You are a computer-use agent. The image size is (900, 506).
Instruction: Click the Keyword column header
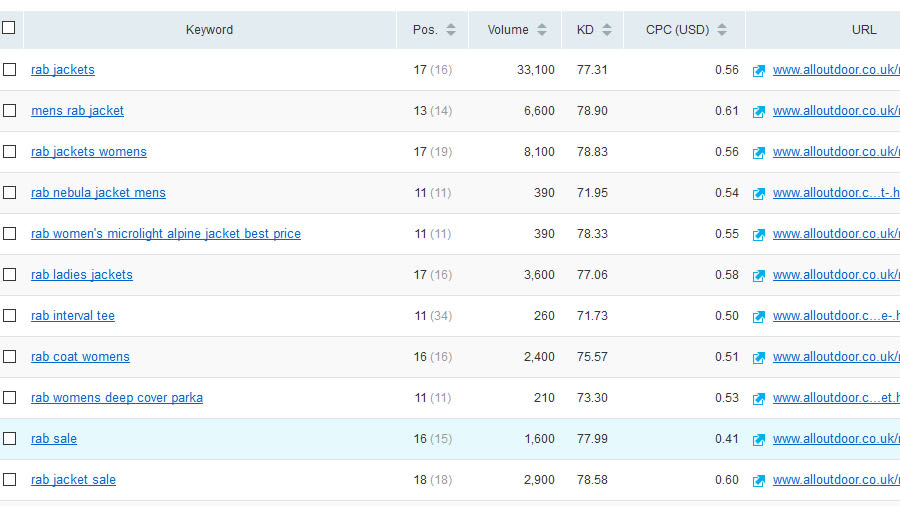210,30
